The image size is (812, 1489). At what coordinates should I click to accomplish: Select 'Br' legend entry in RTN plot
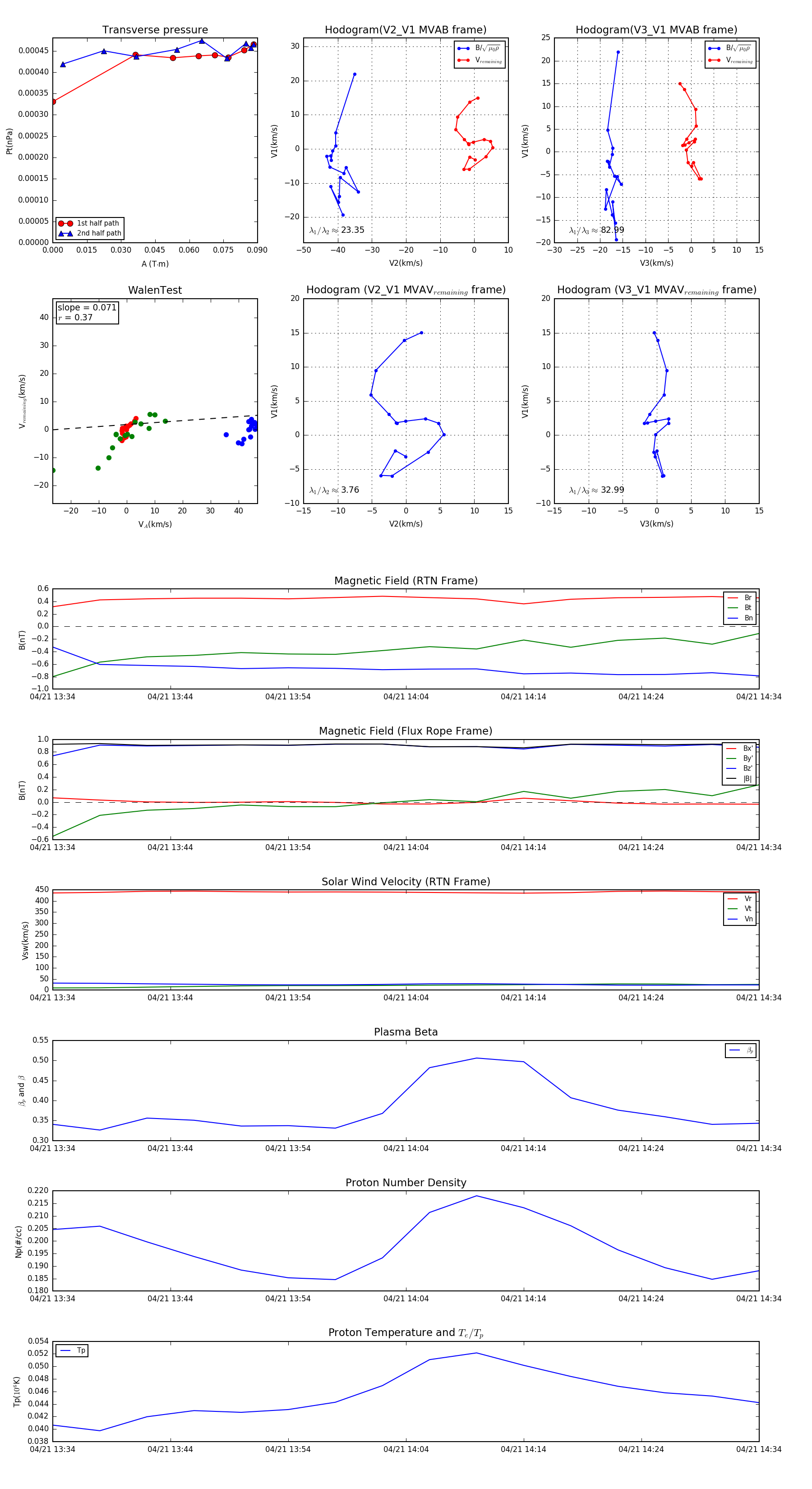(x=740, y=598)
